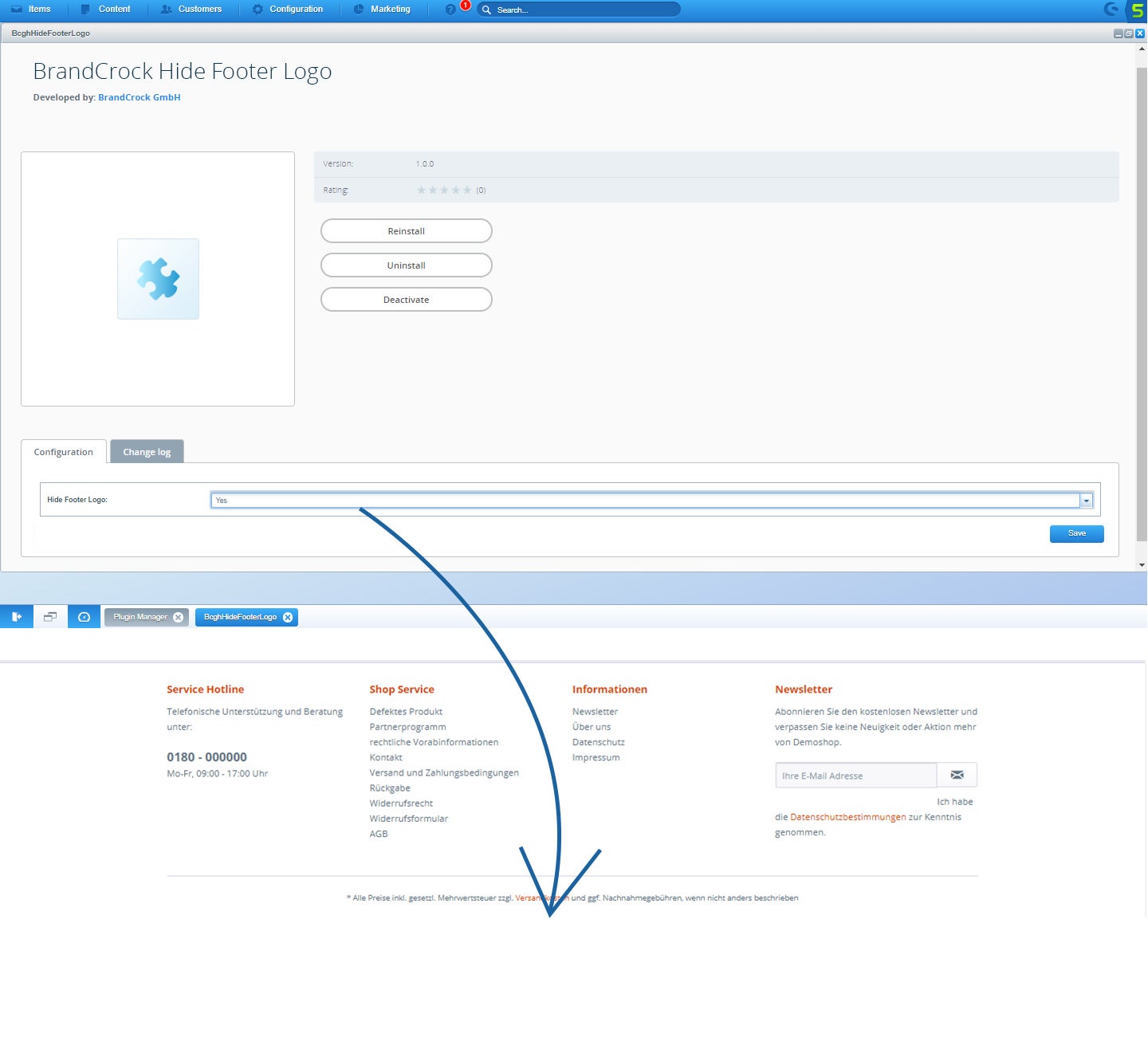This screenshot has height=1049, width=1148.
Task: Open the Datenschutzbestimmungen link
Action: [848, 817]
